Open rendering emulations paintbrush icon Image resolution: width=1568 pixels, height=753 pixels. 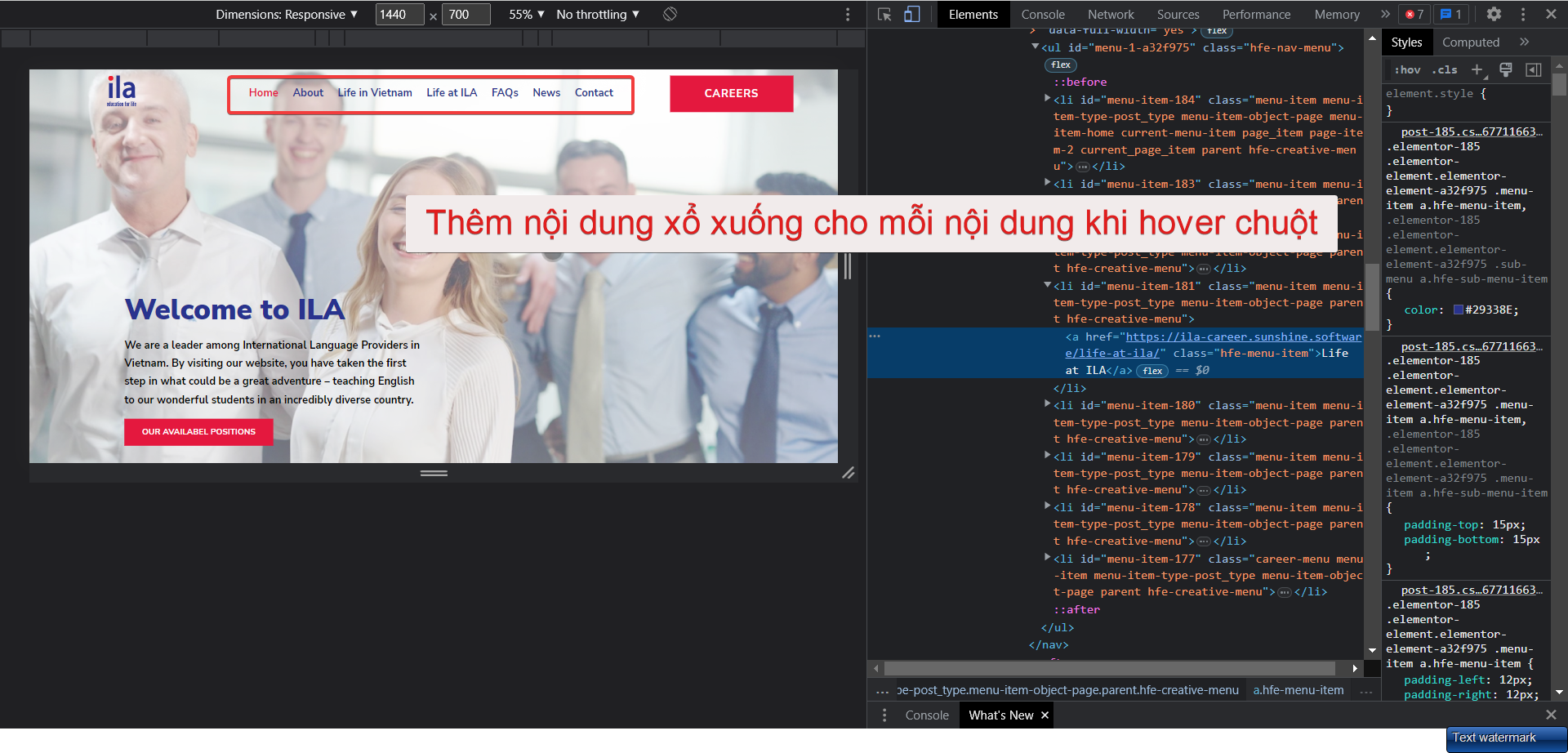[x=1506, y=69]
